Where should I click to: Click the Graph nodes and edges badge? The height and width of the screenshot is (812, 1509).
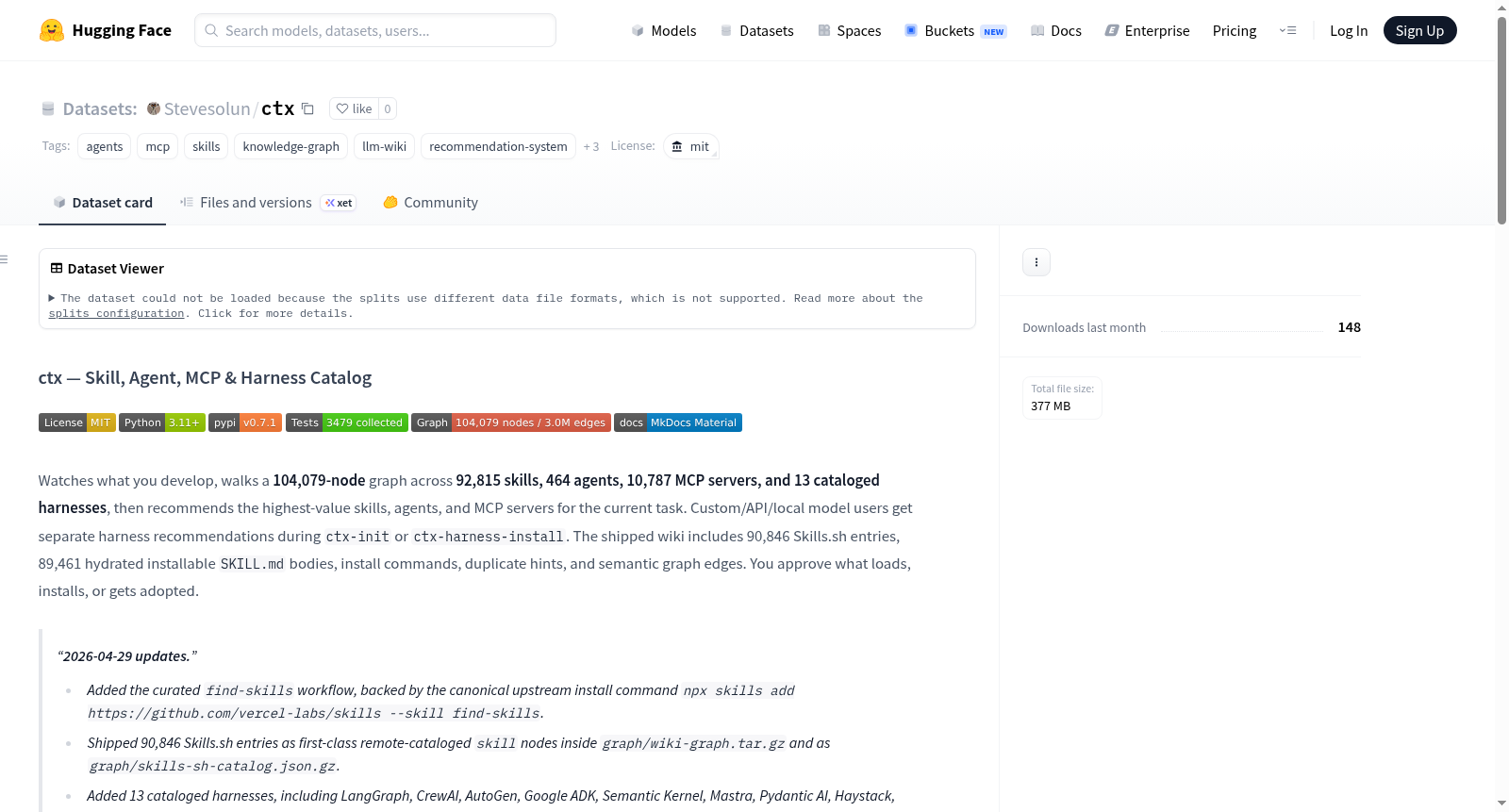coord(511,423)
